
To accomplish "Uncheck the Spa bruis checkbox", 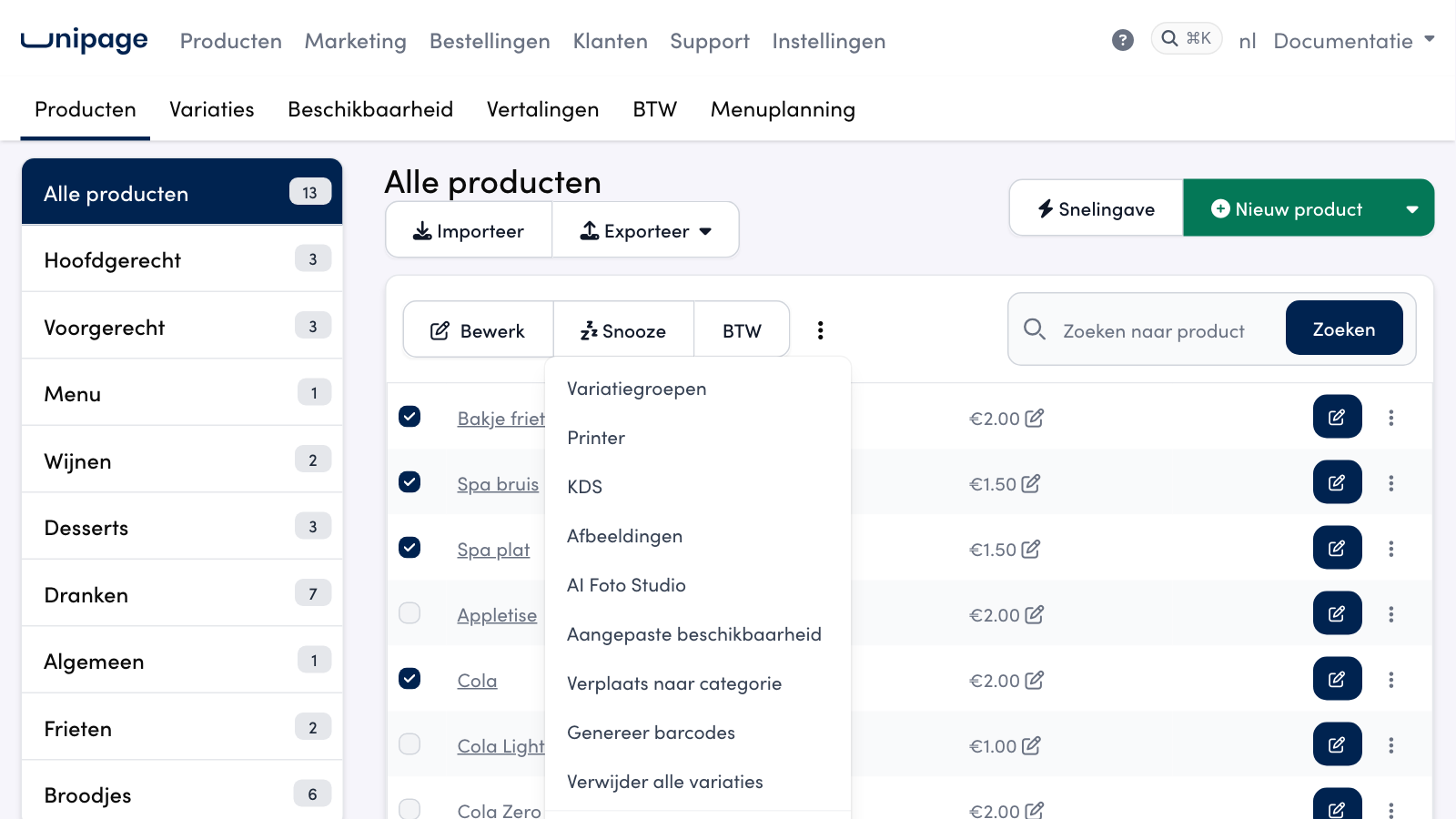I will coord(409,481).
